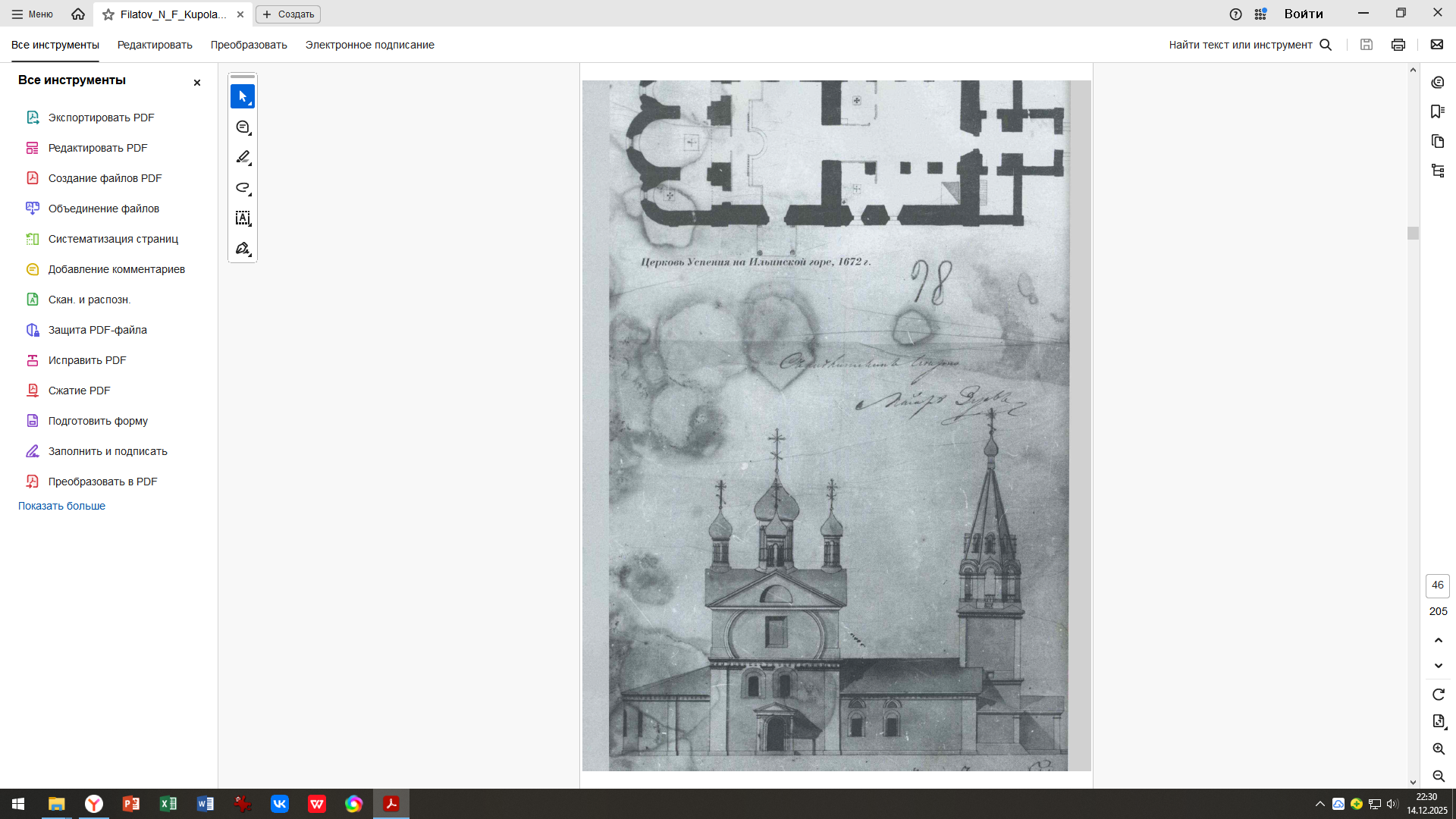Image resolution: width=1456 pixels, height=819 pixels.
Task: Open the Экспортировать PDF tool
Action: click(x=101, y=118)
